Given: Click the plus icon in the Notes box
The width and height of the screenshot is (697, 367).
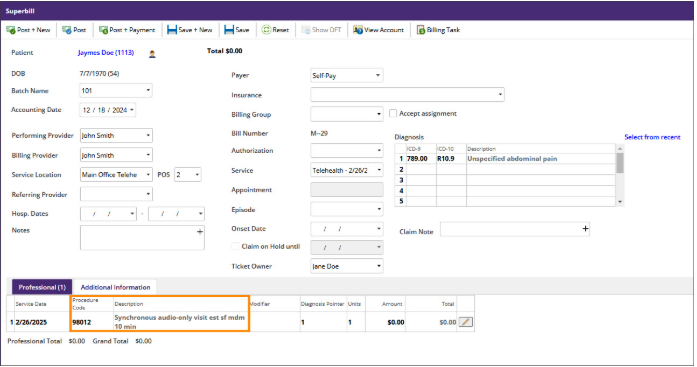Looking at the screenshot, I should tap(200, 231).
